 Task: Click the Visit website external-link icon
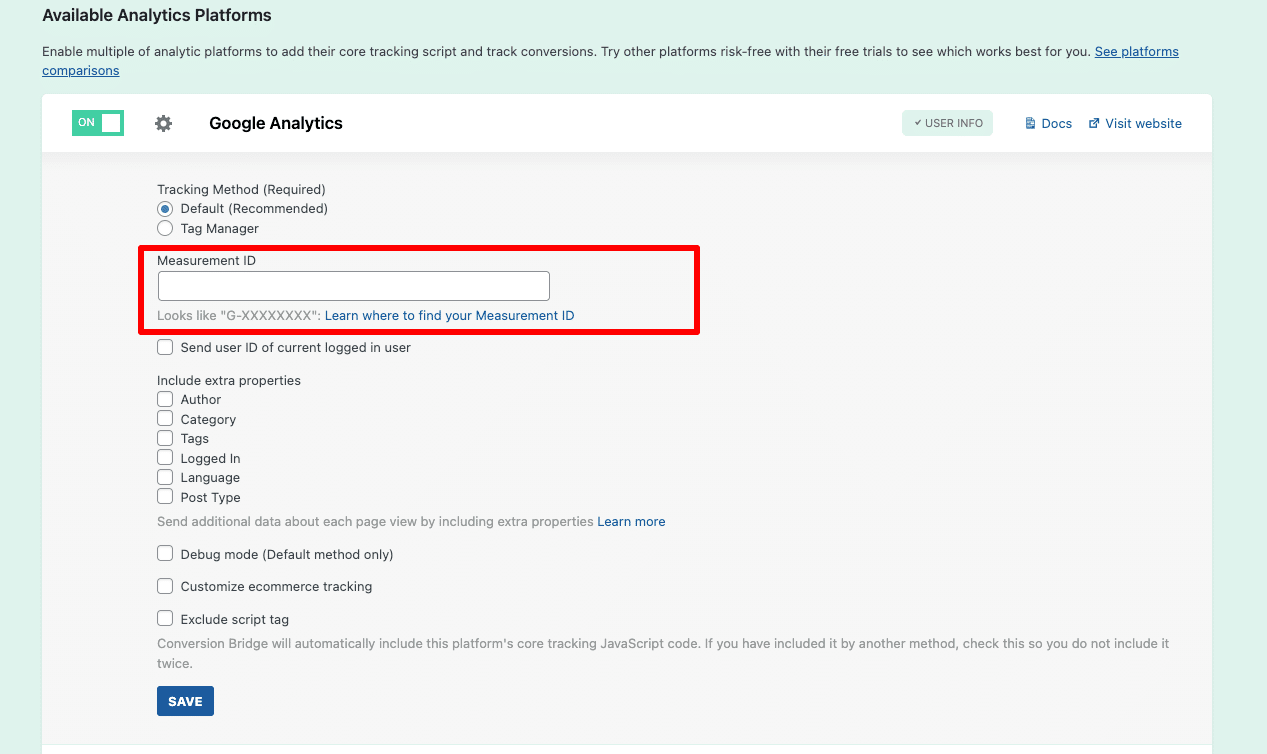(1094, 123)
